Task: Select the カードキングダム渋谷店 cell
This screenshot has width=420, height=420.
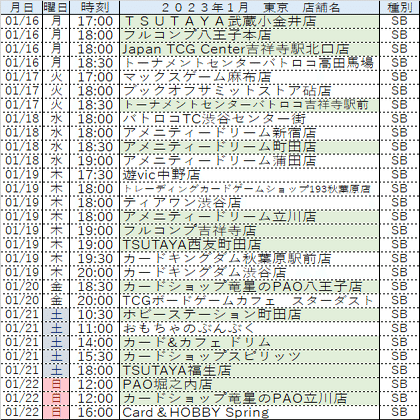Action: 249,273
